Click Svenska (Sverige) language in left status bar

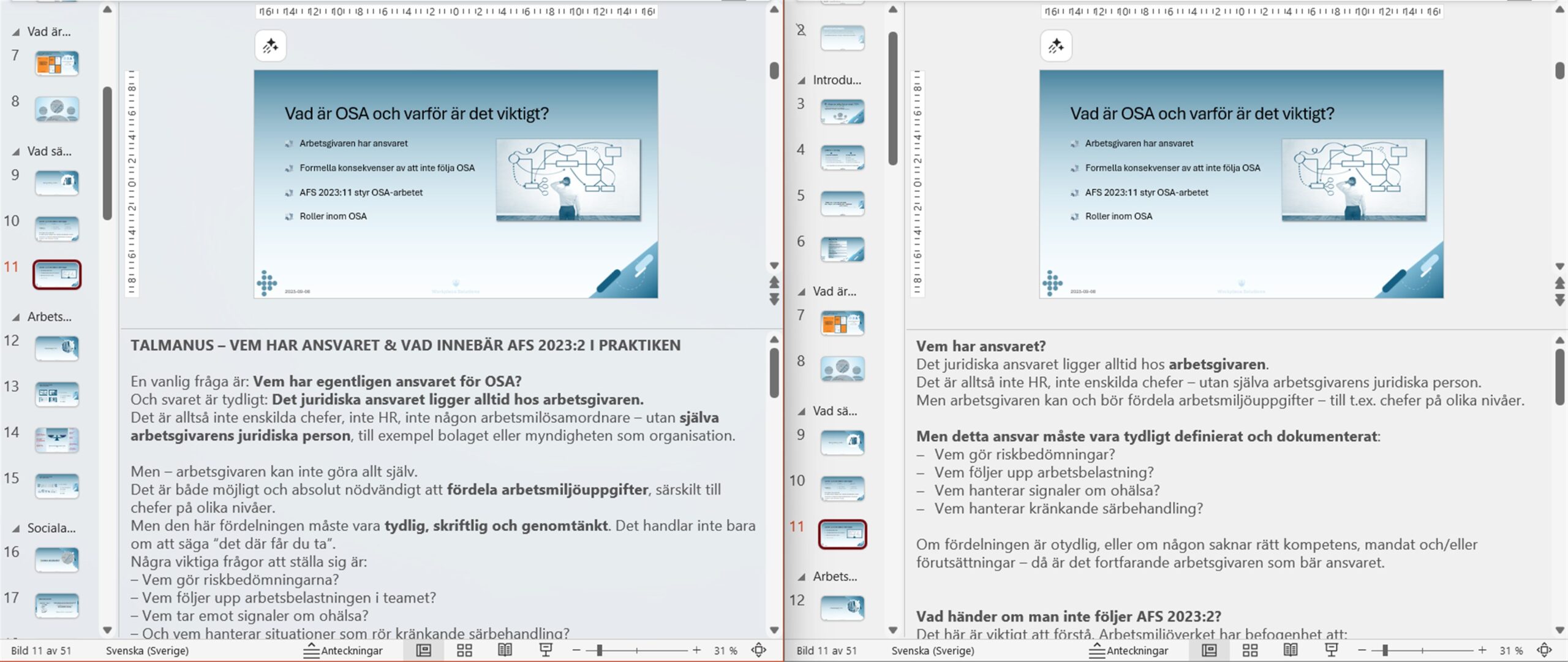pos(147,650)
